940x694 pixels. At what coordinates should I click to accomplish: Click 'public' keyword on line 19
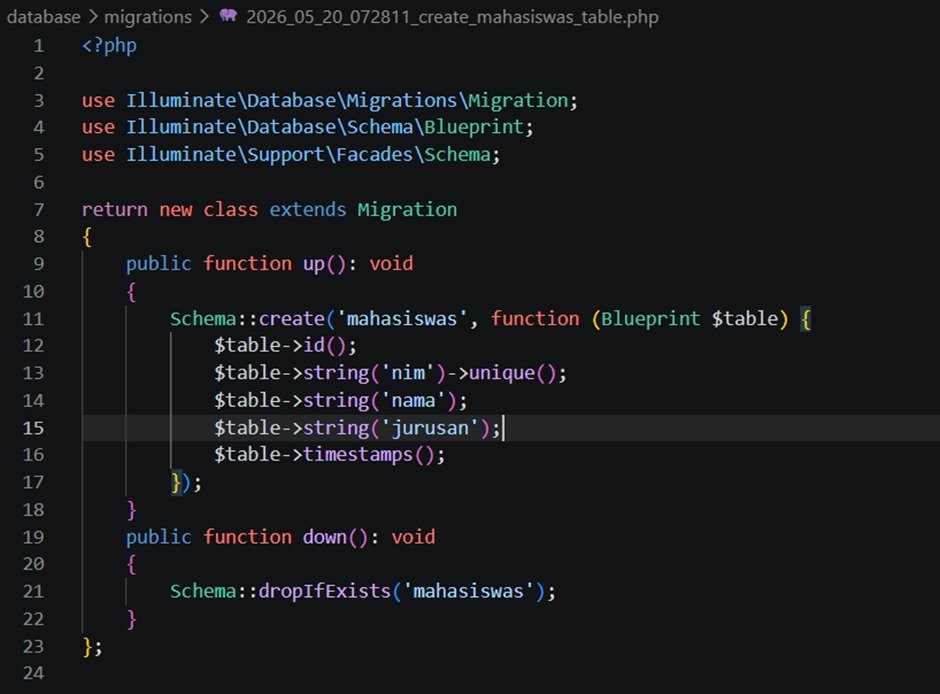coord(158,537)
